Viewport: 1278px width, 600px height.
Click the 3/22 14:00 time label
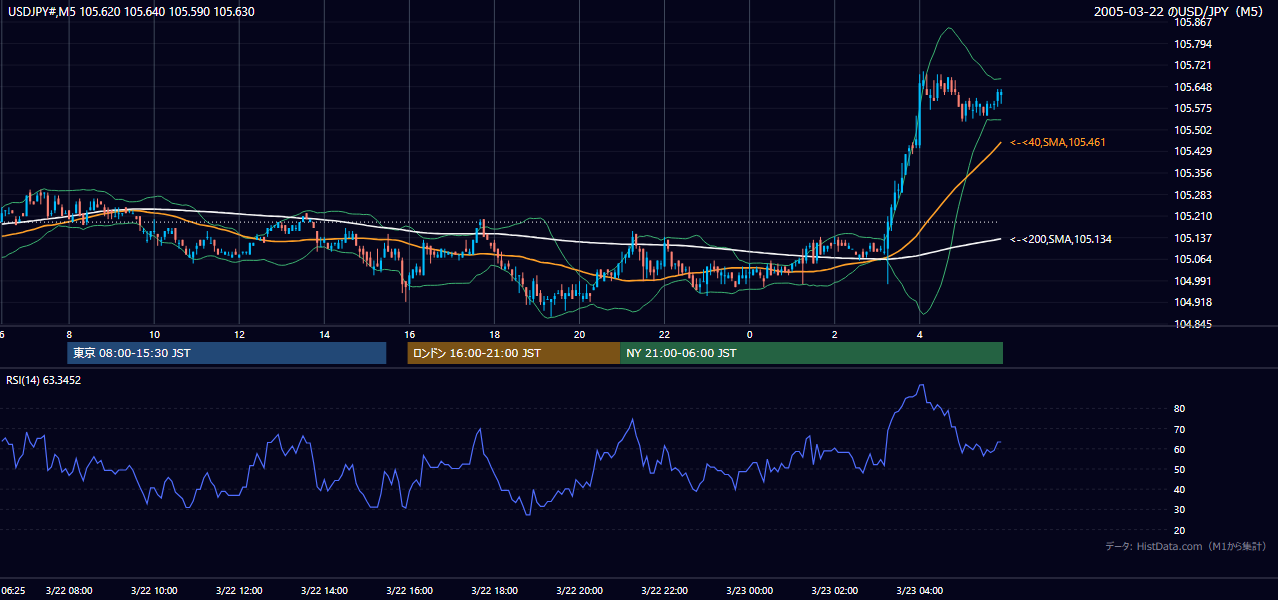[x=324, y=591]
